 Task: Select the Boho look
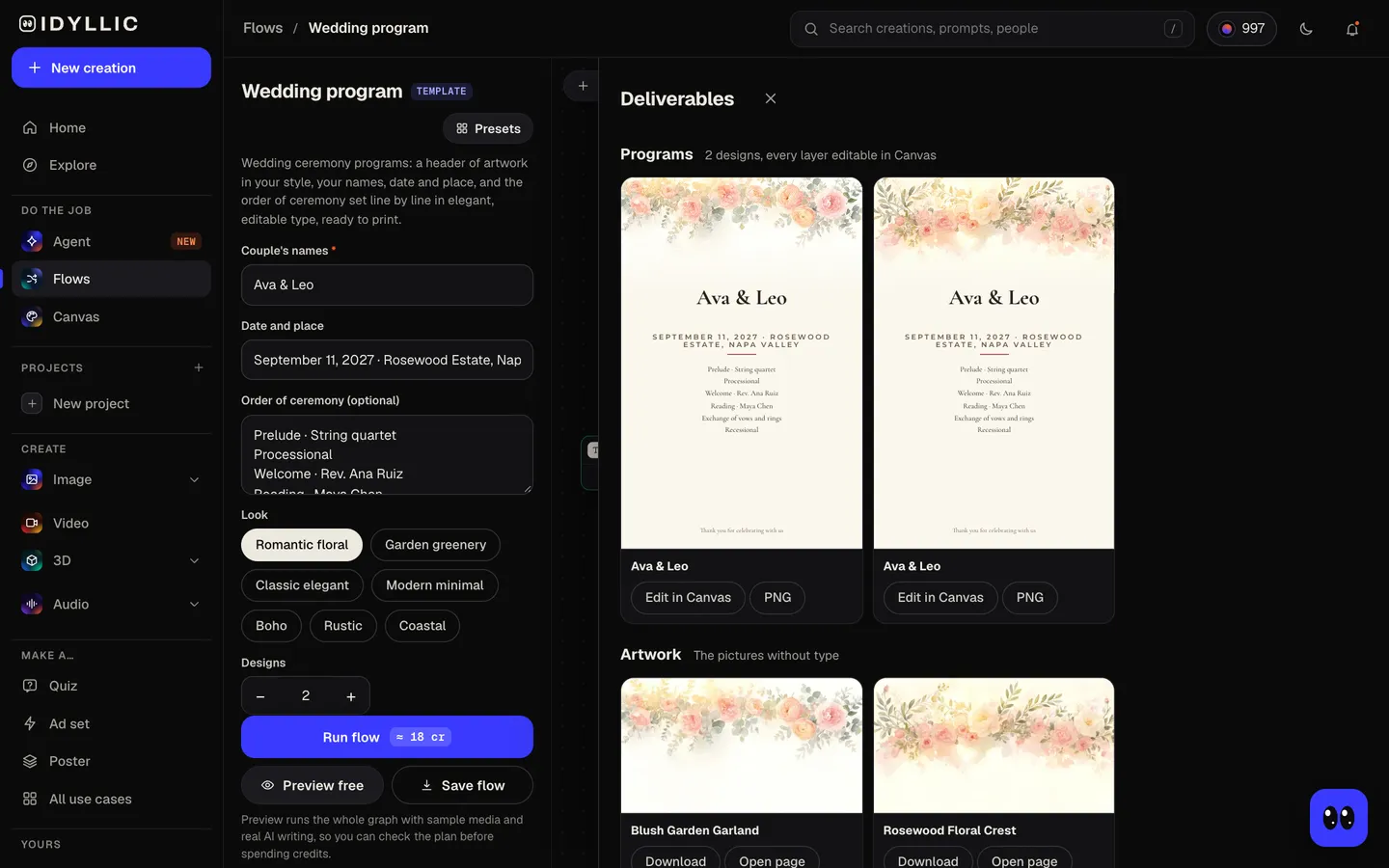pos(271,626)
